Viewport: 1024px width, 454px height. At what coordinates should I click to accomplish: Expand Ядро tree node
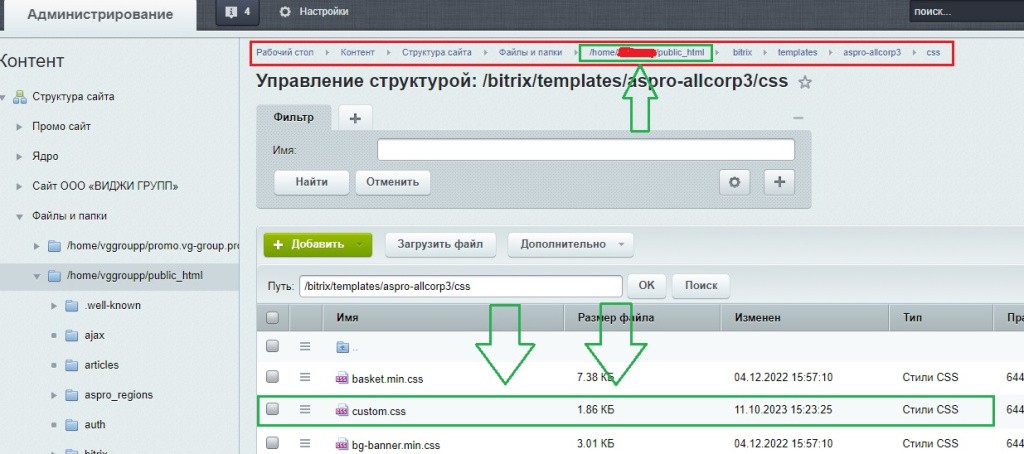[x=20, y=157]
